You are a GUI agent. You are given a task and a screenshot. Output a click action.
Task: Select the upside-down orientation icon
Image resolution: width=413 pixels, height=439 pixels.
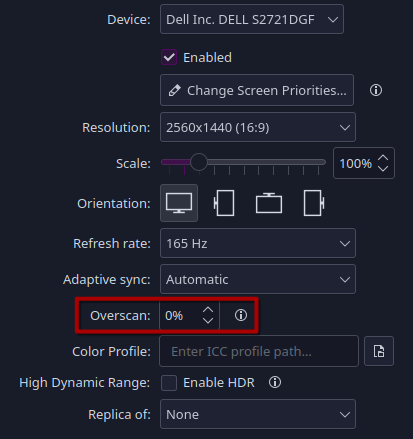[269, 203]
